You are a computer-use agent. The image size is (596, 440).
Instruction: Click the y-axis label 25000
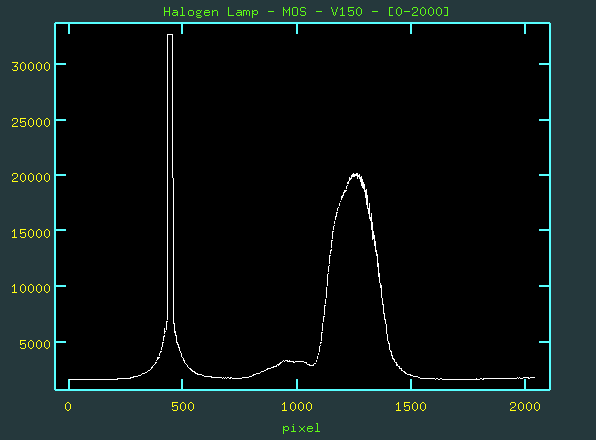31,123
